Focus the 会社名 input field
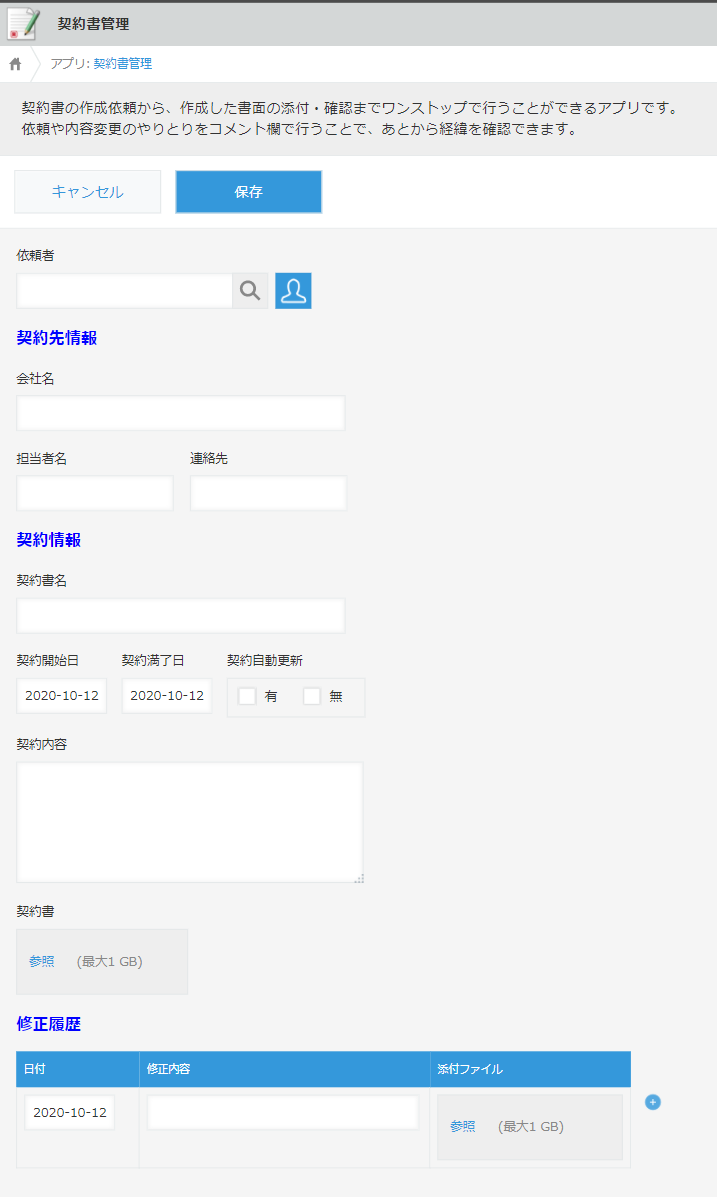717x1197 pixels. point(181,413)
